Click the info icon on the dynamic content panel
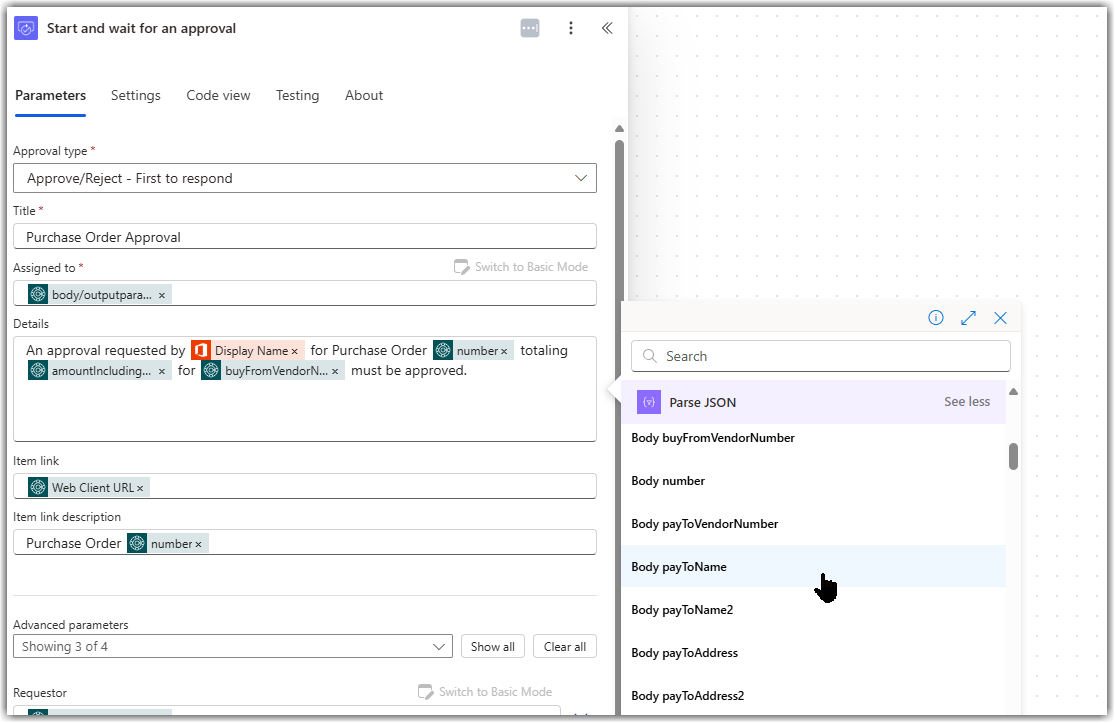The height and width of the screenshot is (723, 1115). (x=936, y=317)
